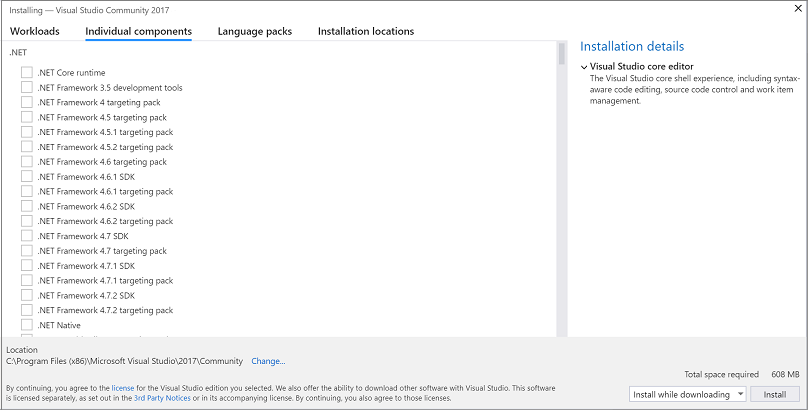Tick .NET Framework 4.6.2 targeting pack
Viewport: 808px width, 410px height.
(27, 221)
